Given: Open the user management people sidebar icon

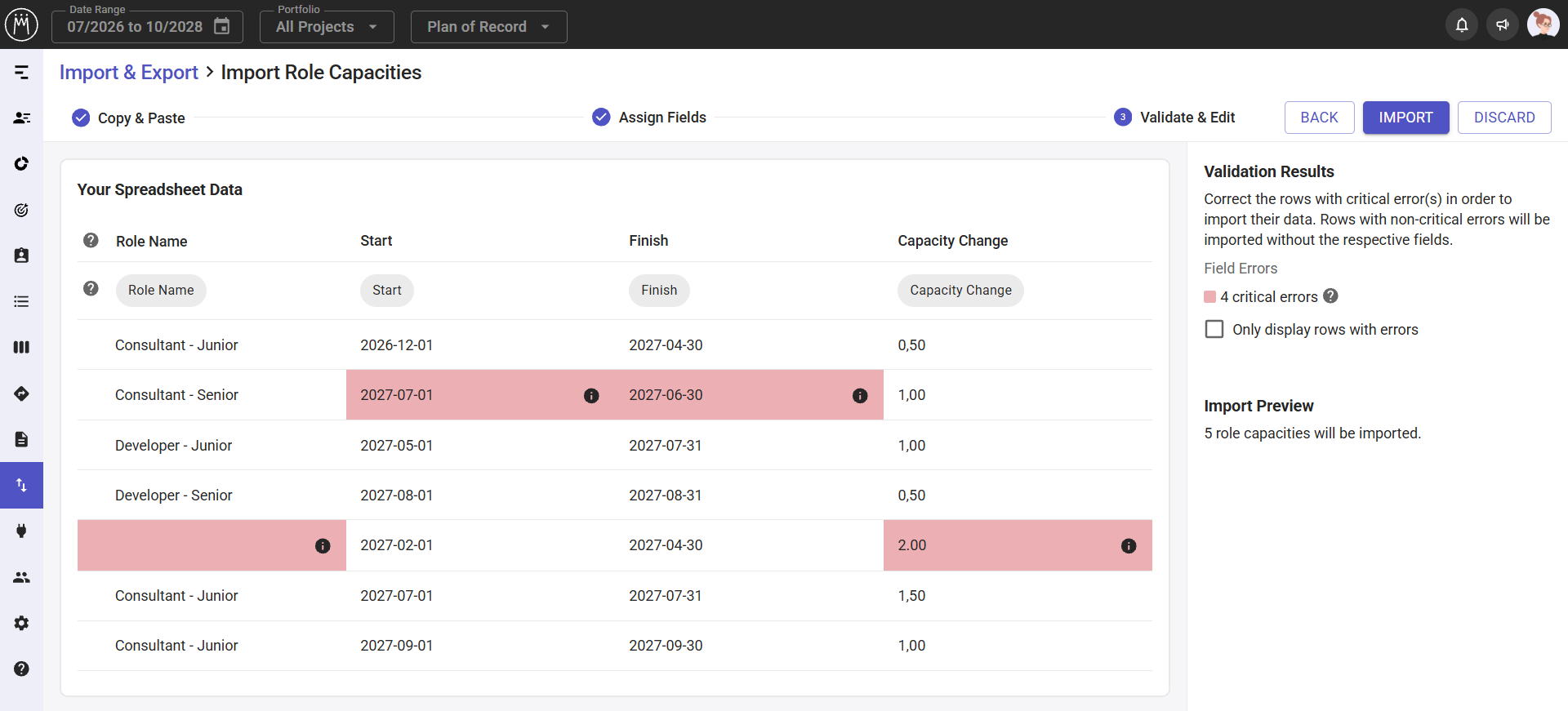Looking at the screenshot, I should click(22, 577).
